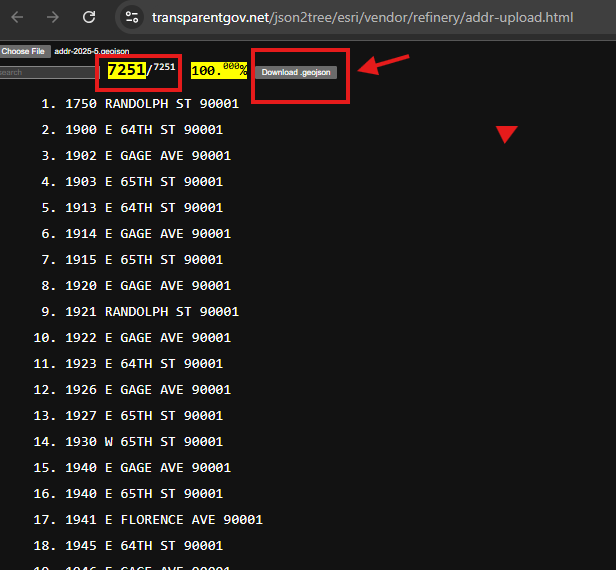The width and height of the screenshot is (616, 570).
Task: Click the browser back arrow
Action: pyautogui.click(x=17, y=17)
